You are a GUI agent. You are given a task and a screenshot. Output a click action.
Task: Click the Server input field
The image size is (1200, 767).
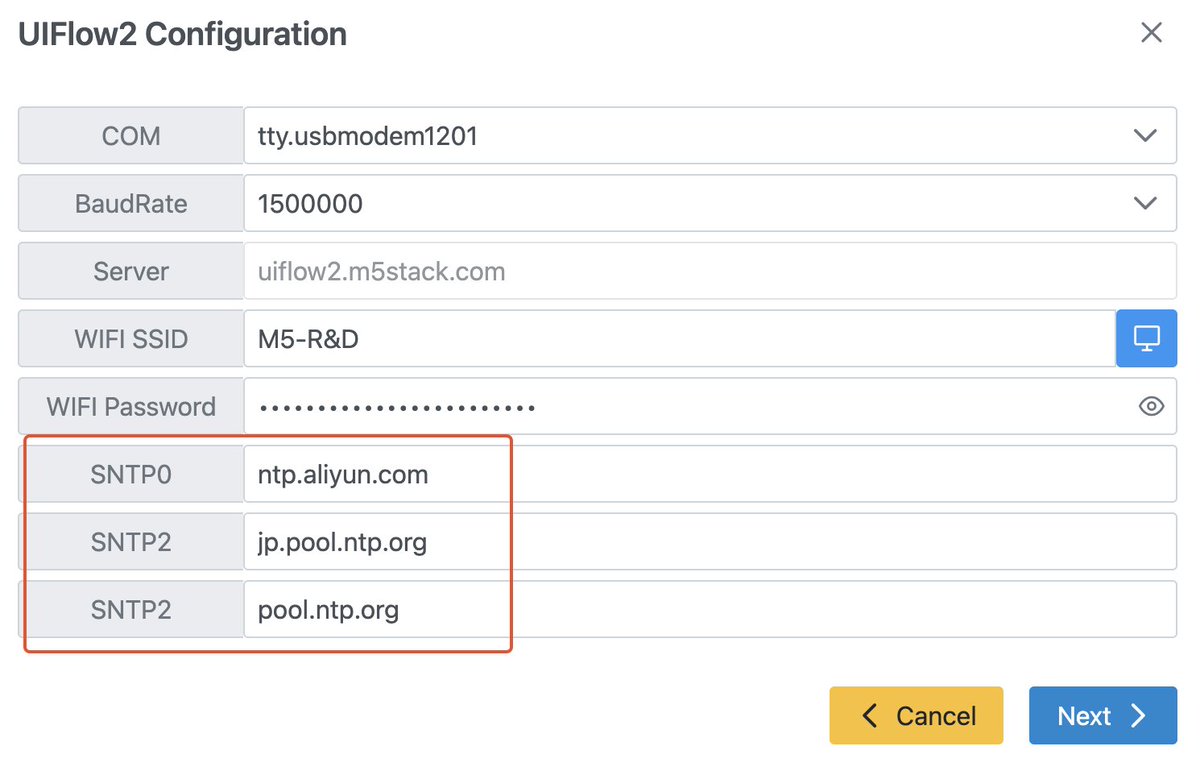point(600,271)
